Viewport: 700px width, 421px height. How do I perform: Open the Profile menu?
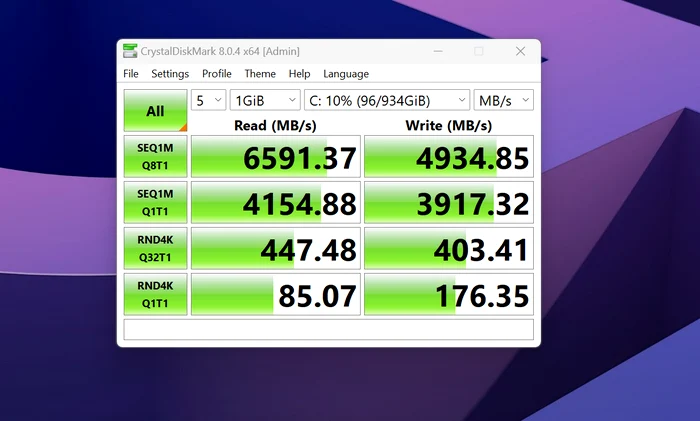tap(217, 74)
